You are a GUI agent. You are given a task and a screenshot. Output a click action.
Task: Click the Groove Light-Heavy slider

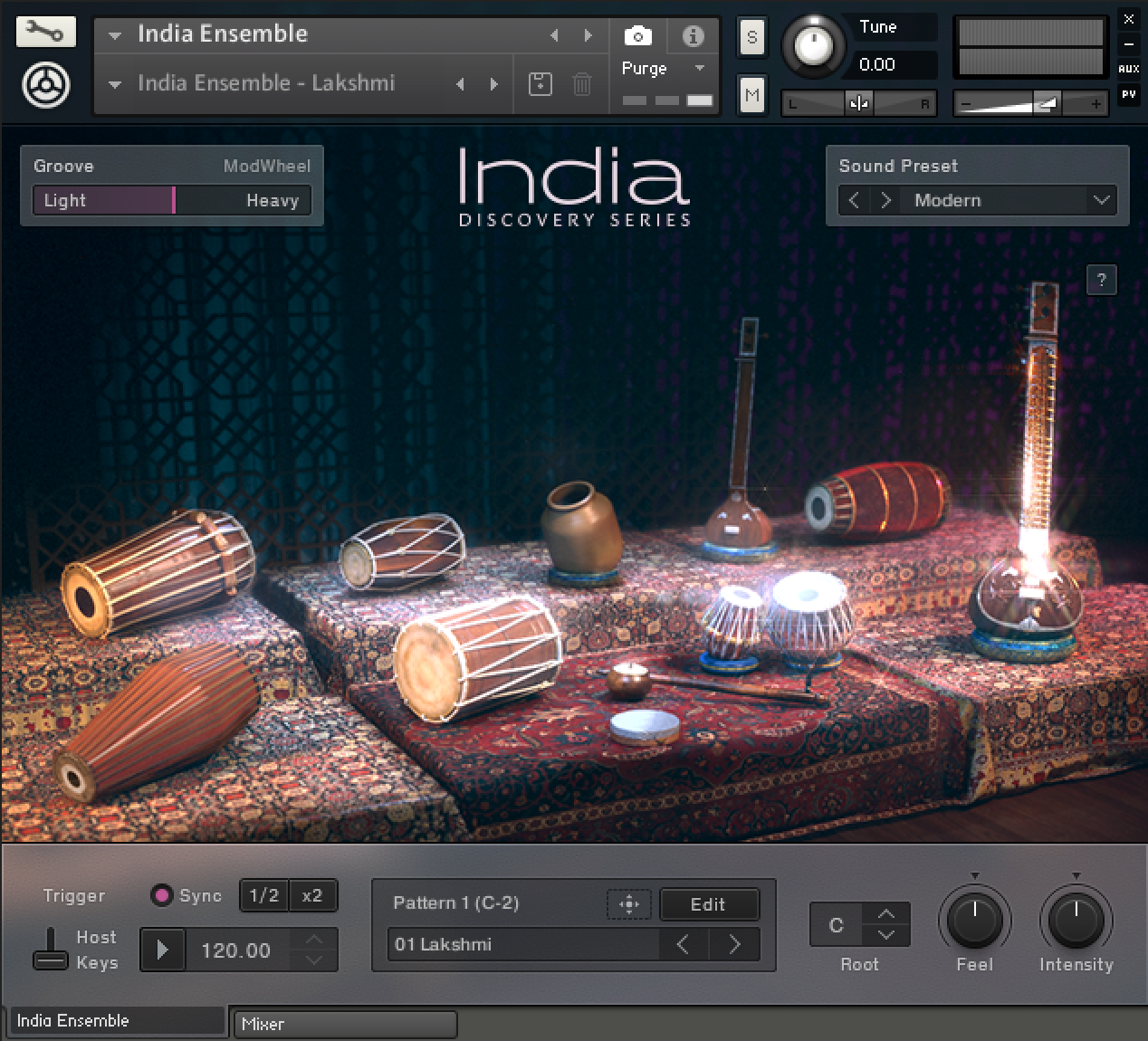172,200
